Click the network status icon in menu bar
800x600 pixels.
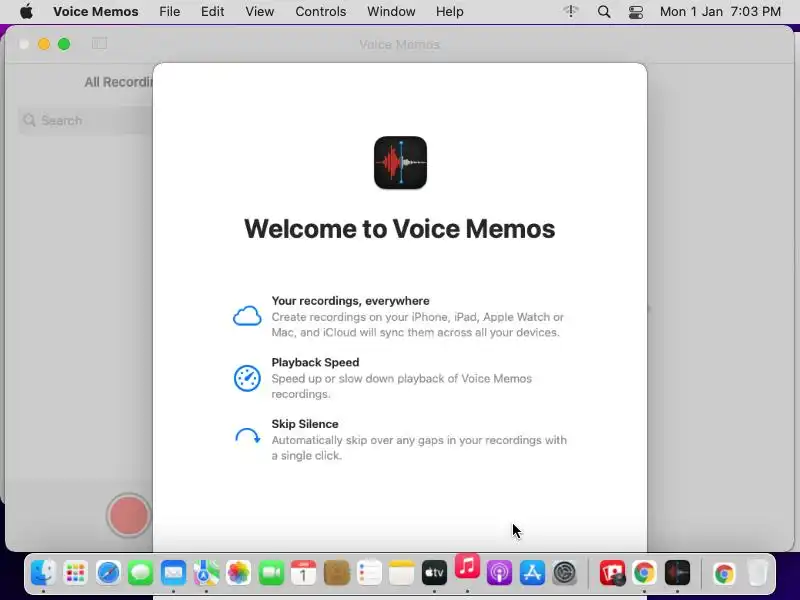click(570, 11)
